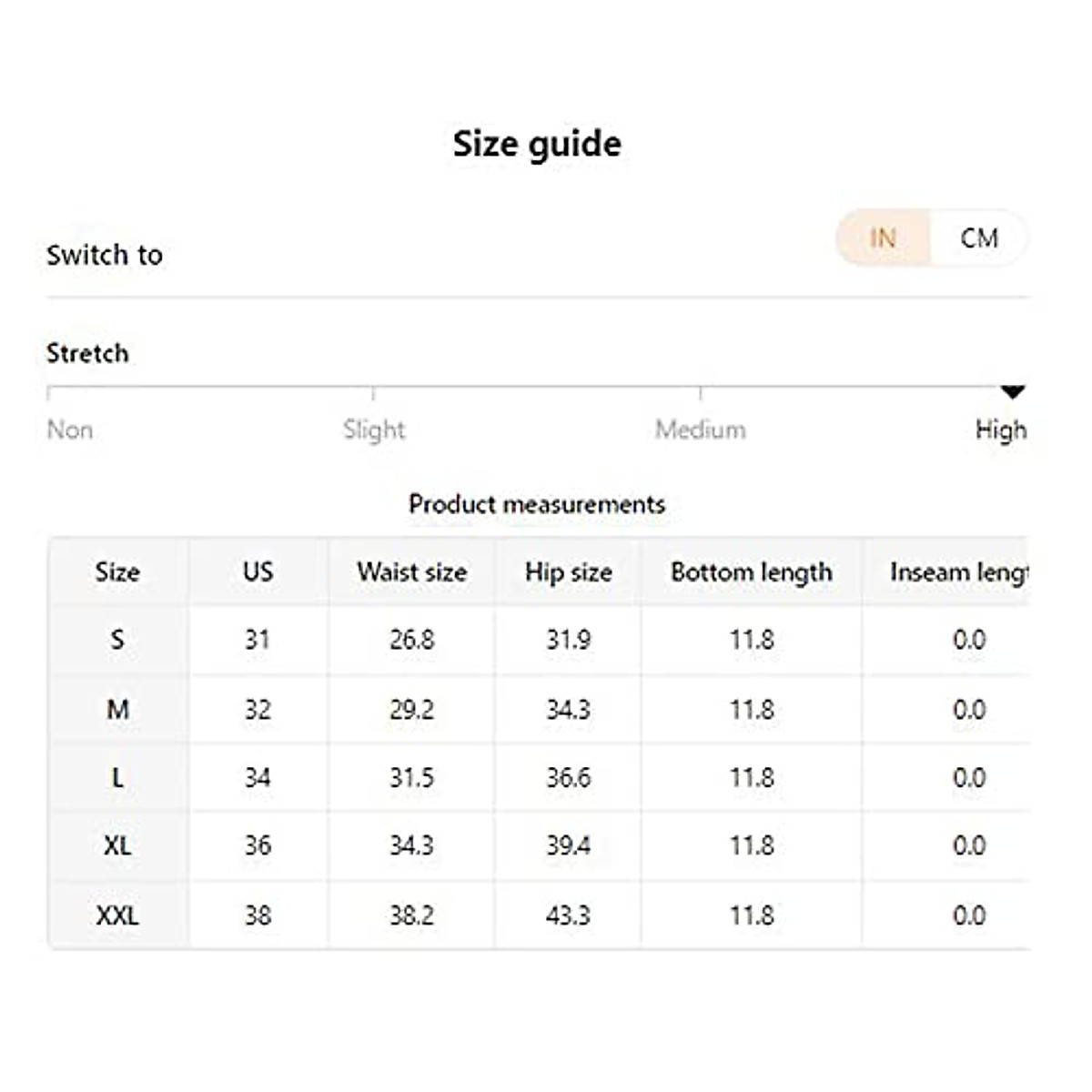
Task: Click the US column header
Action: tap(258, 572)
